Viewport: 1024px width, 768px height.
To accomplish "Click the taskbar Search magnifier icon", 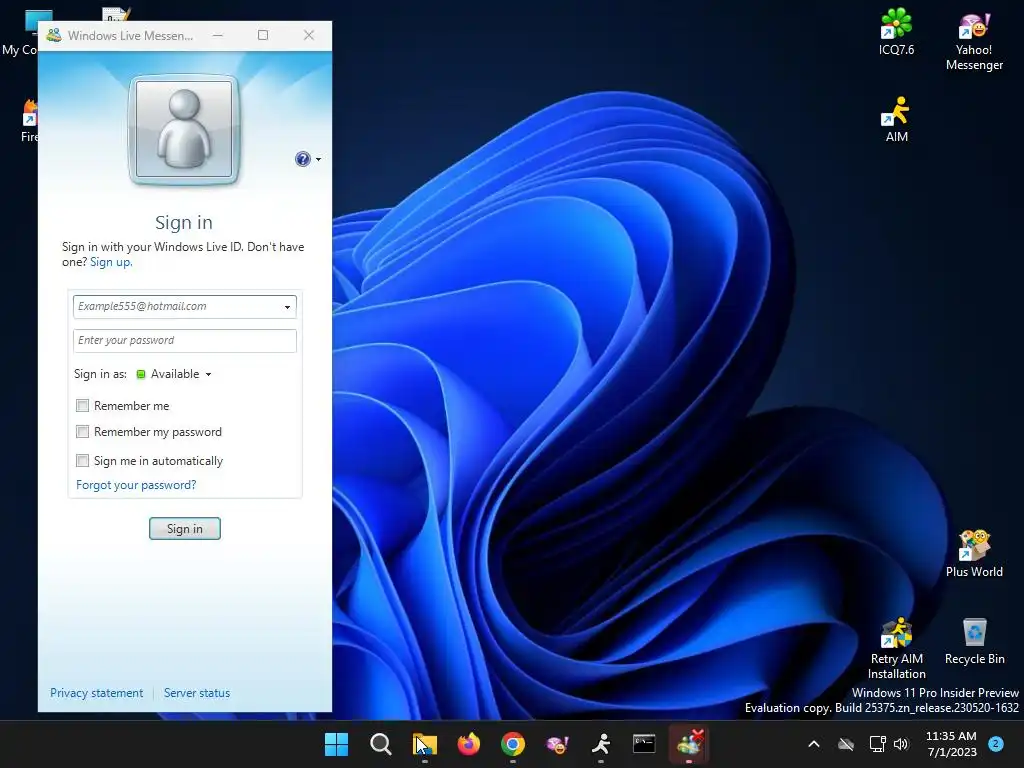I will [380, 744].
